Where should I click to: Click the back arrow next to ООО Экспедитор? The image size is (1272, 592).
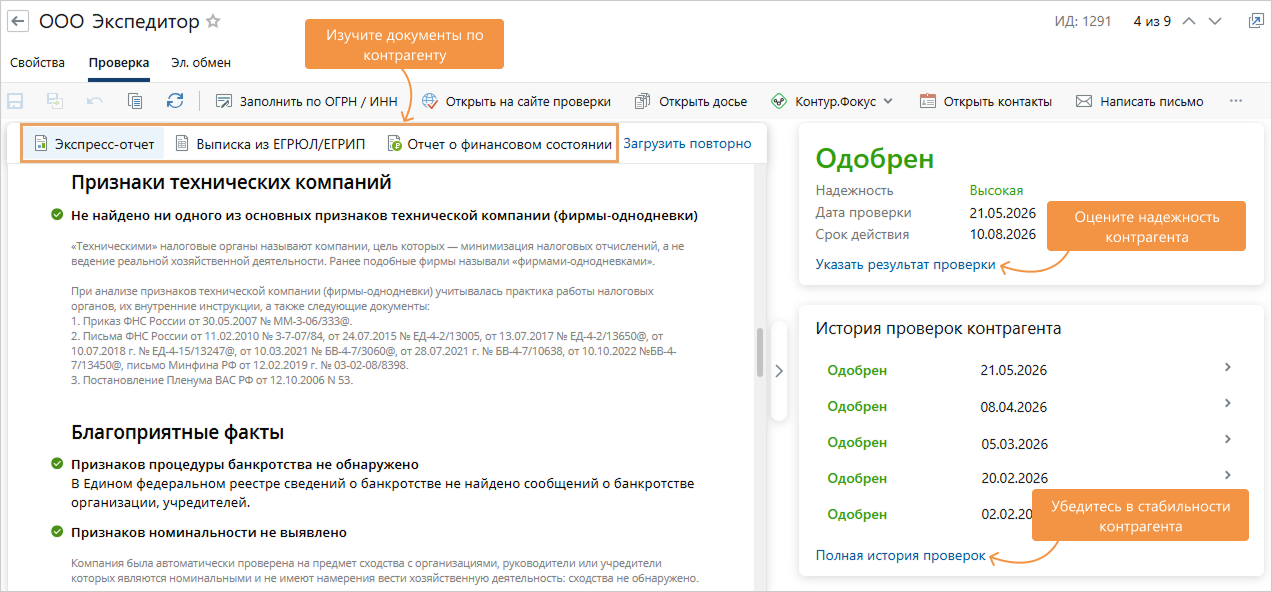[18, 21]
